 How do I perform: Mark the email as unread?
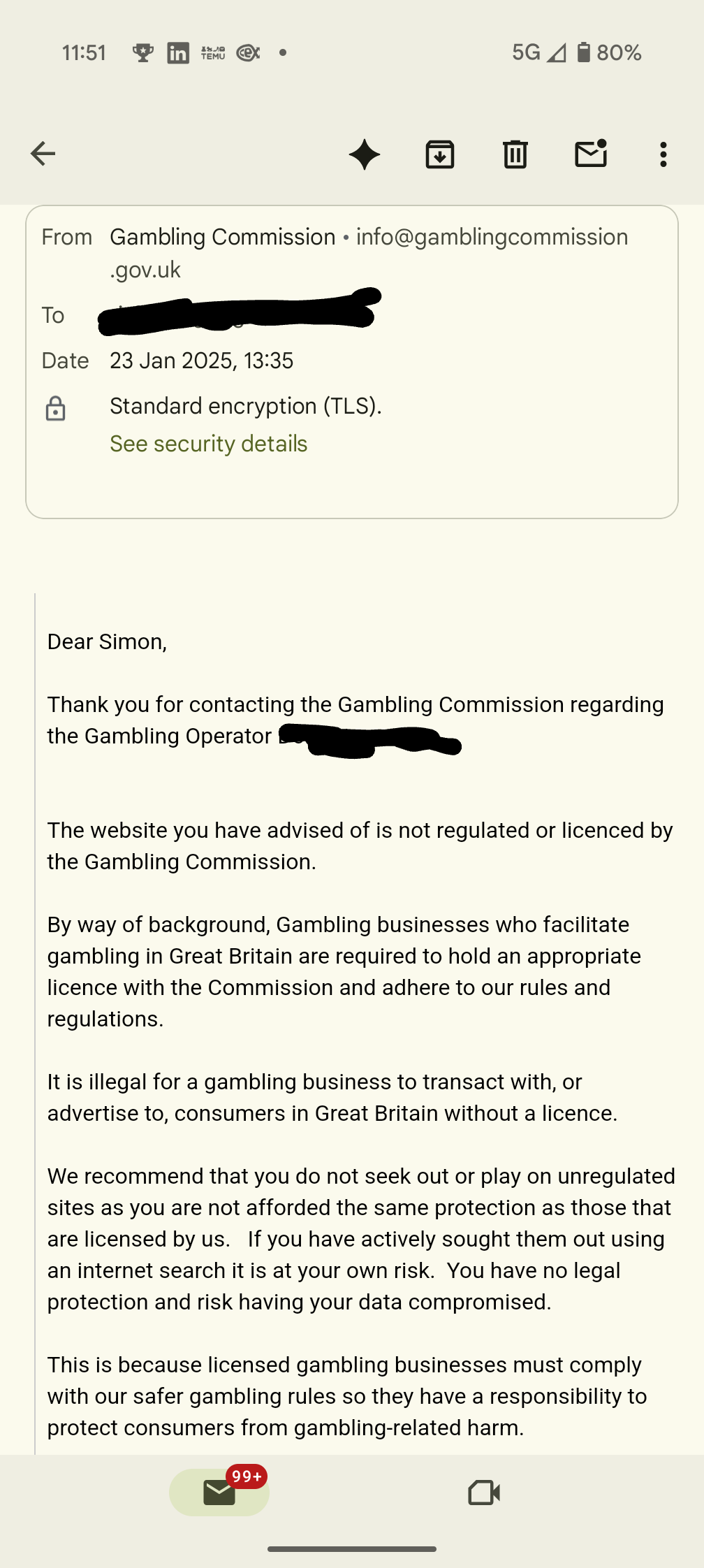point(591,154)
